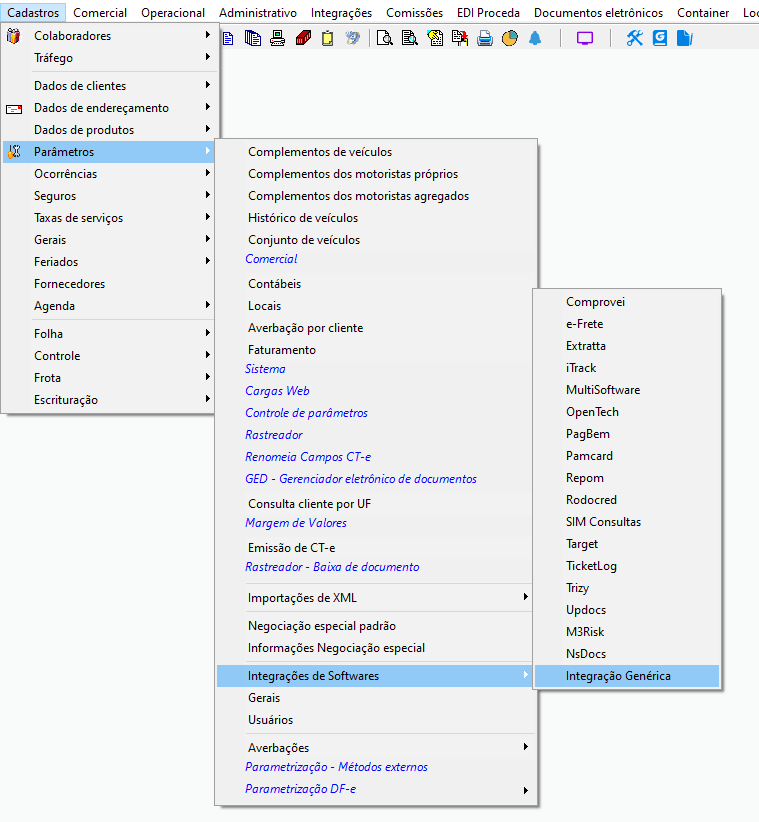Open the Comissões menu bar item

(414, 13)
